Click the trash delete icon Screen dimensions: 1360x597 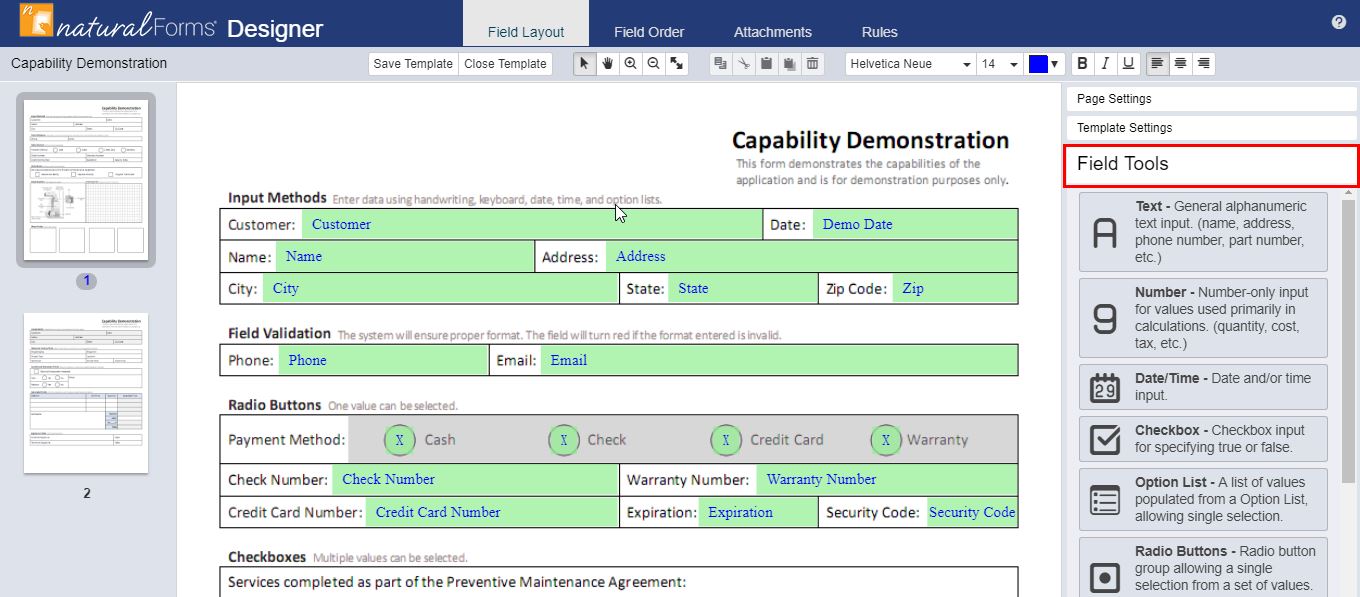coord(813,63)
